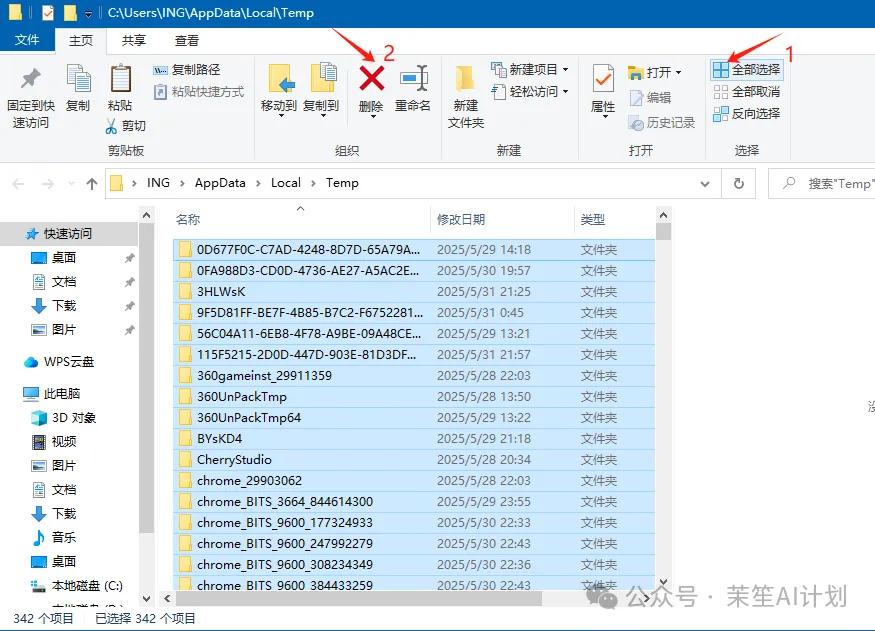
Task: Open the Copy to (复制到) menu
Action: click(x=321, y=90)
